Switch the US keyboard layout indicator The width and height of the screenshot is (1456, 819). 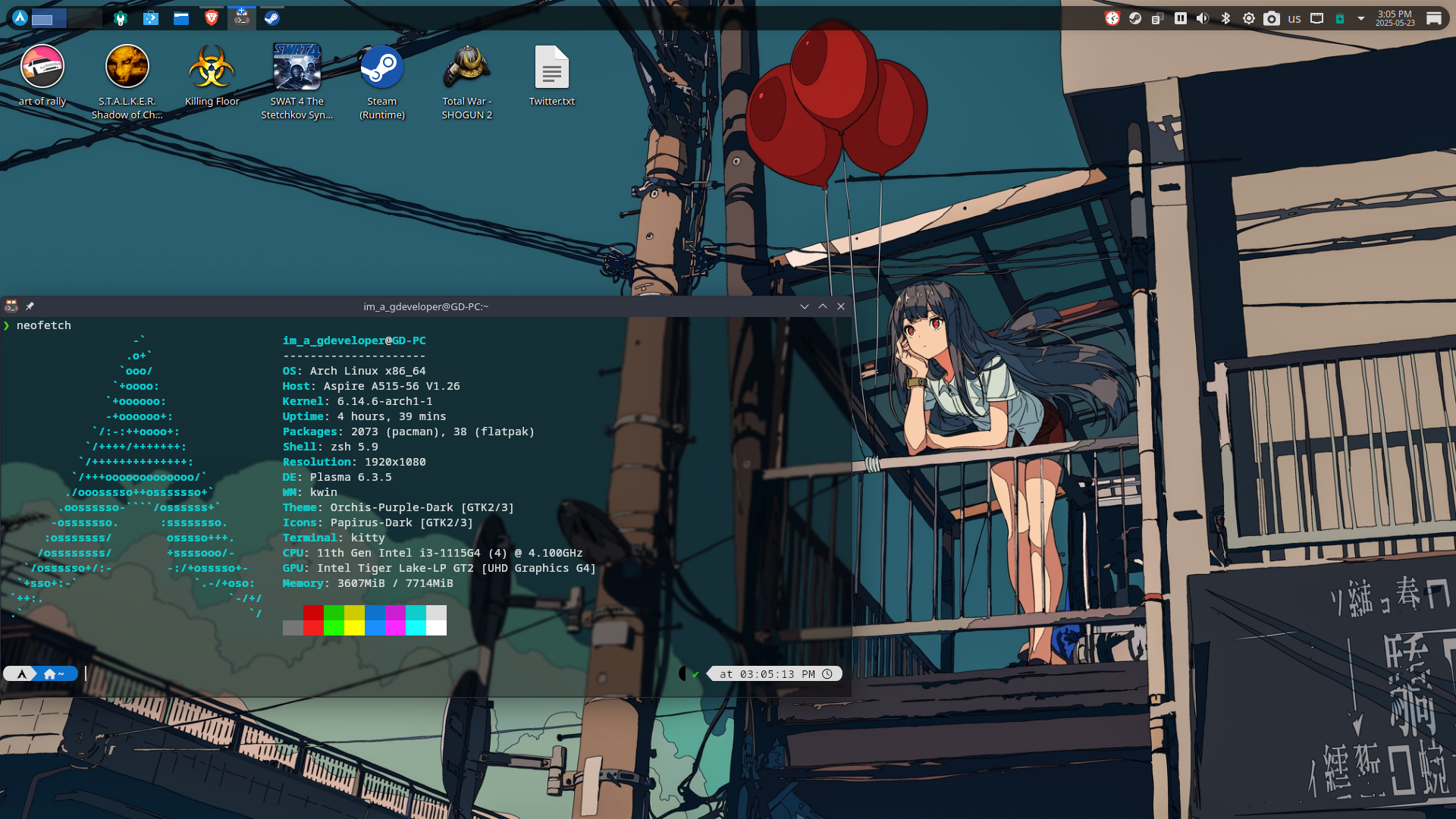click(x=1294, y=19)
